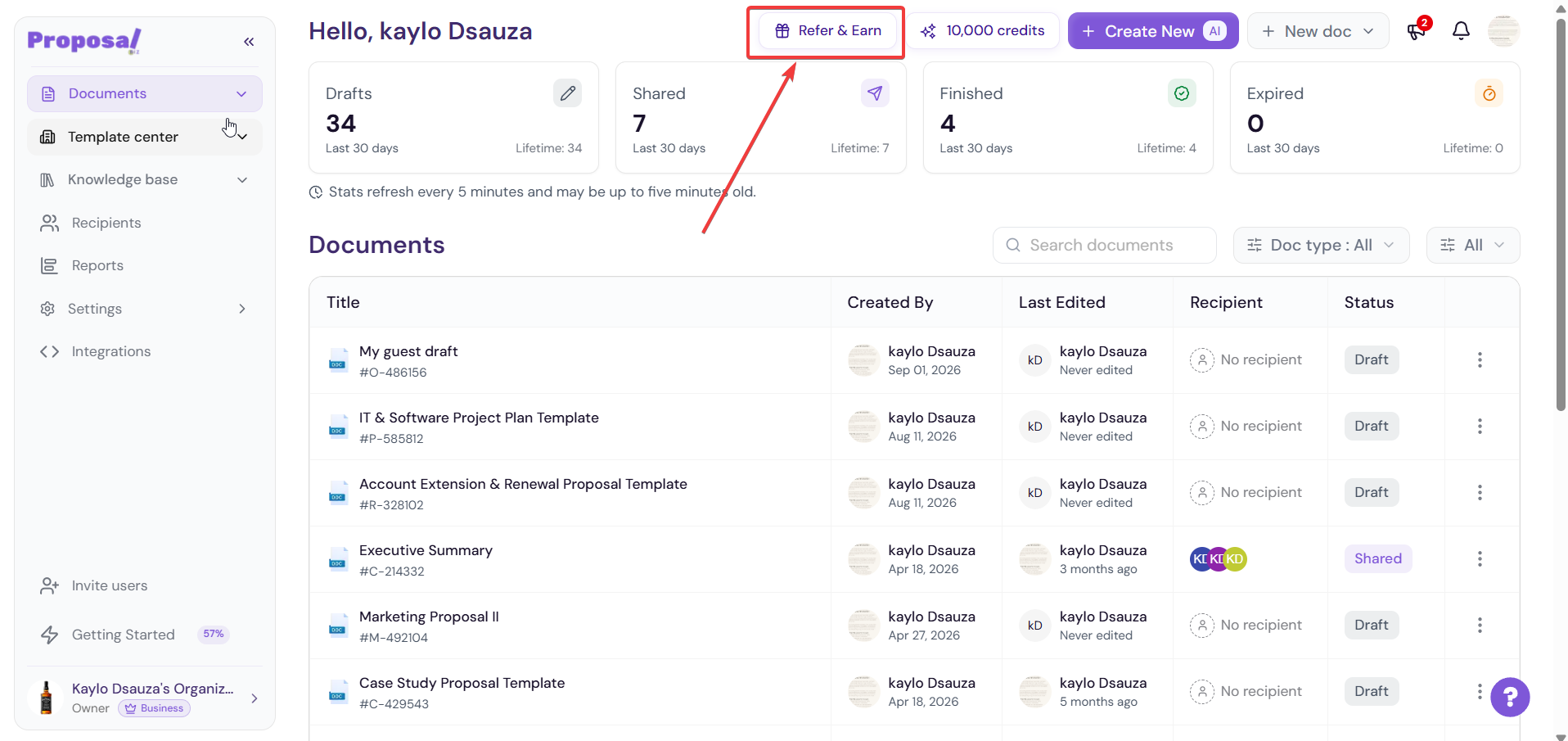Click doc icon beside Executive Summary title
Screen dimensions: 1568x741
pos(337,561)
